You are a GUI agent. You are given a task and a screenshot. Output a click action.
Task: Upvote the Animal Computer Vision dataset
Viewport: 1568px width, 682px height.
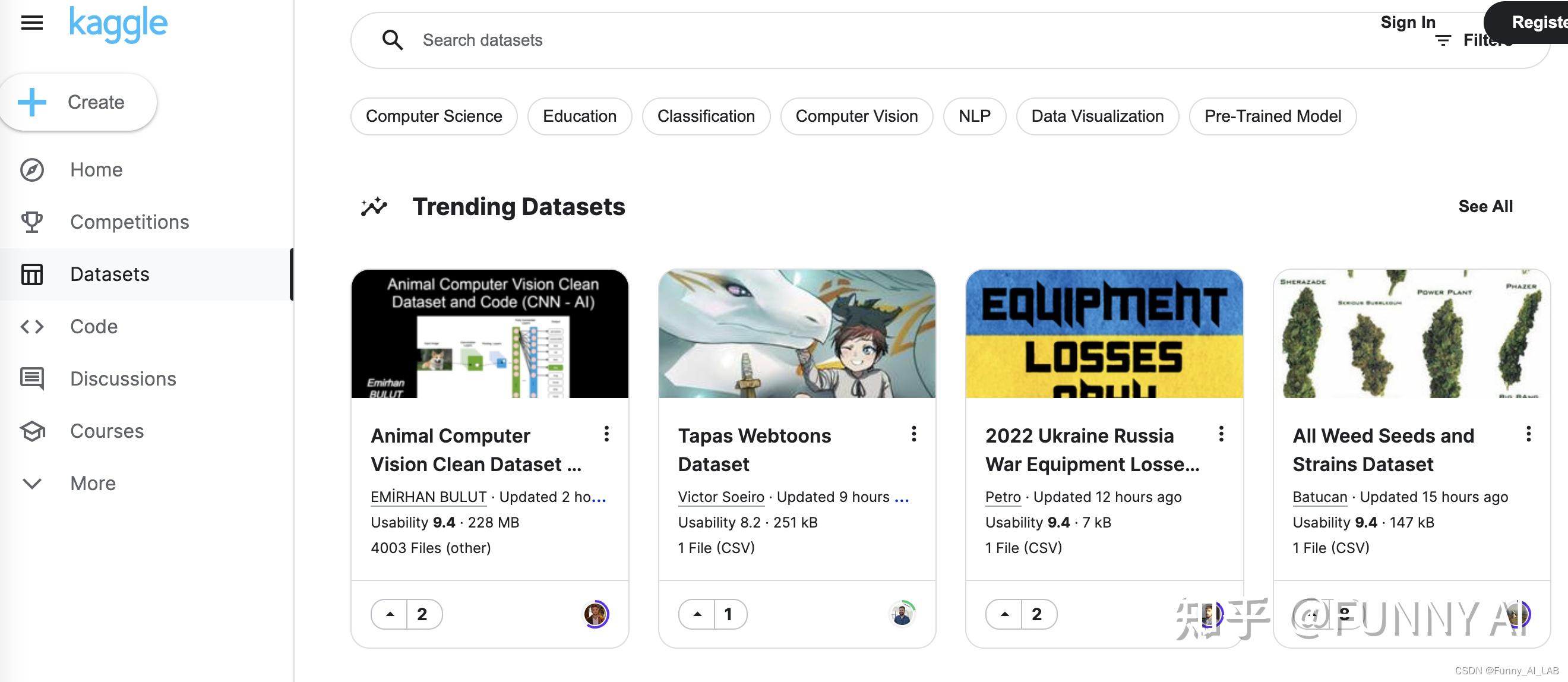pyautogui.click(x=390, y=614)
